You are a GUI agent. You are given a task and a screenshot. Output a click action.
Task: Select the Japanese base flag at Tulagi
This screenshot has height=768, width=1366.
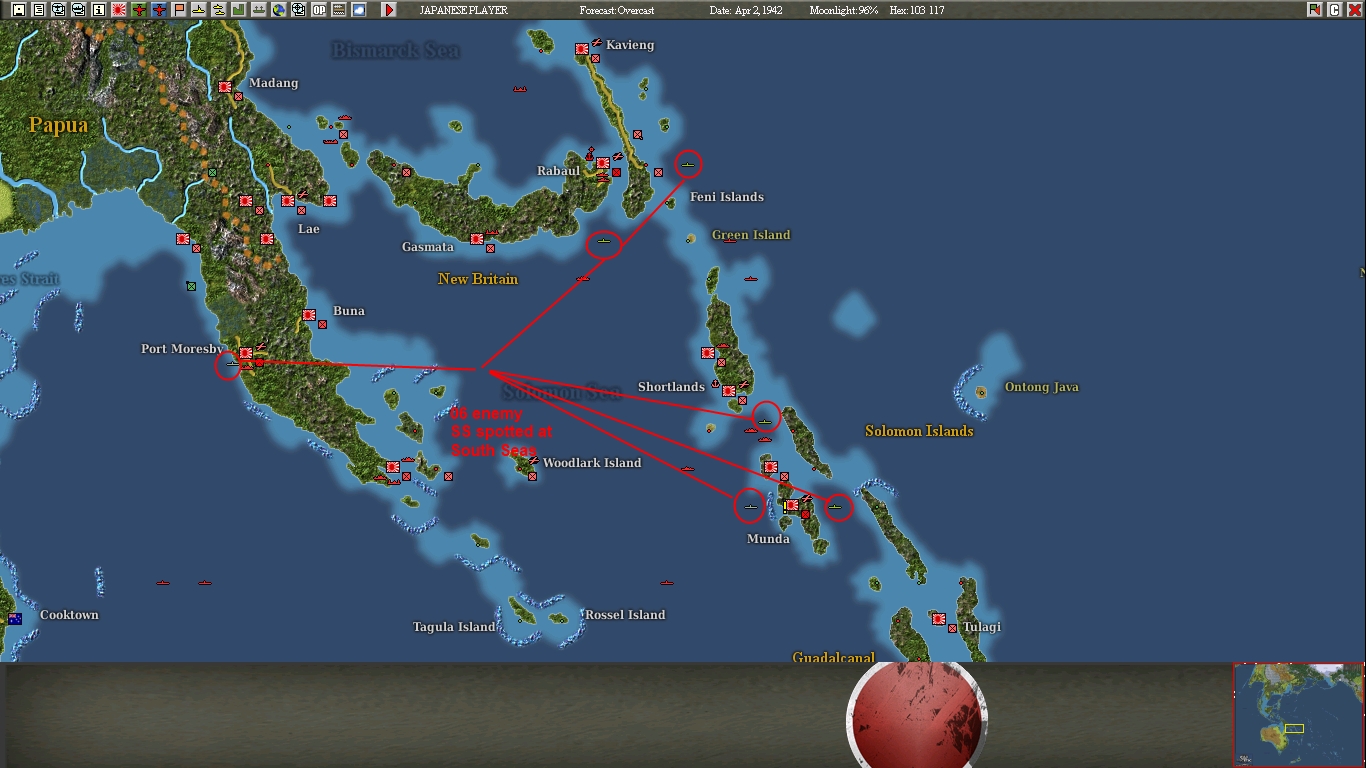[x=939, y=619]
